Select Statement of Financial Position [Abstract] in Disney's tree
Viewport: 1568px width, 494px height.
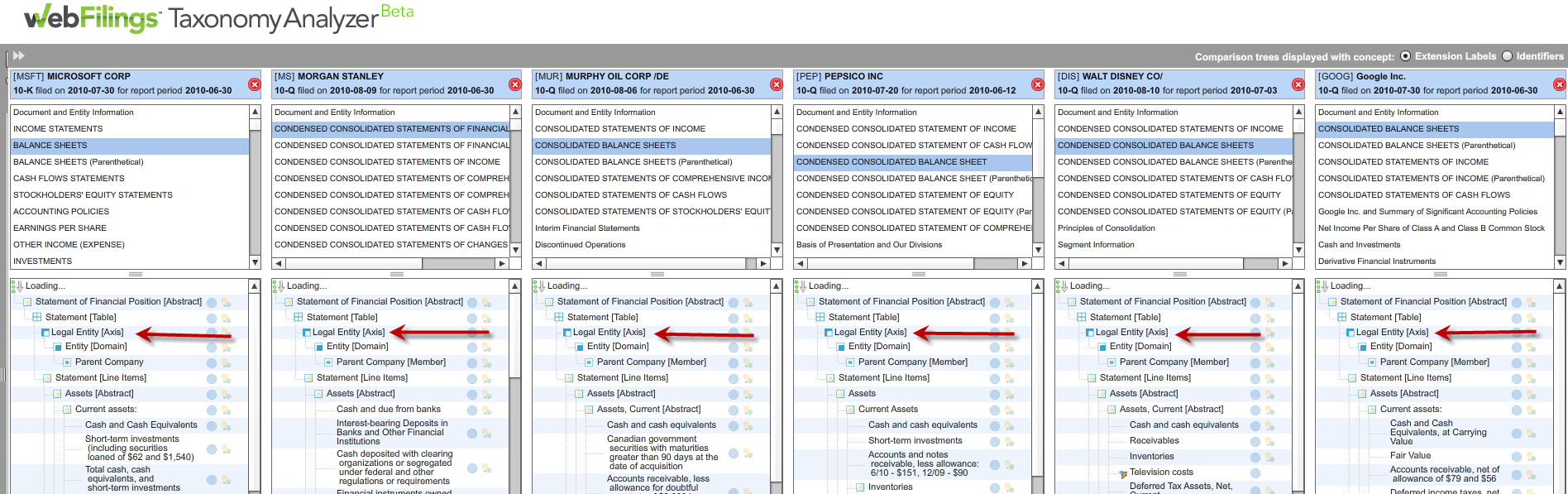(1163, 302)
